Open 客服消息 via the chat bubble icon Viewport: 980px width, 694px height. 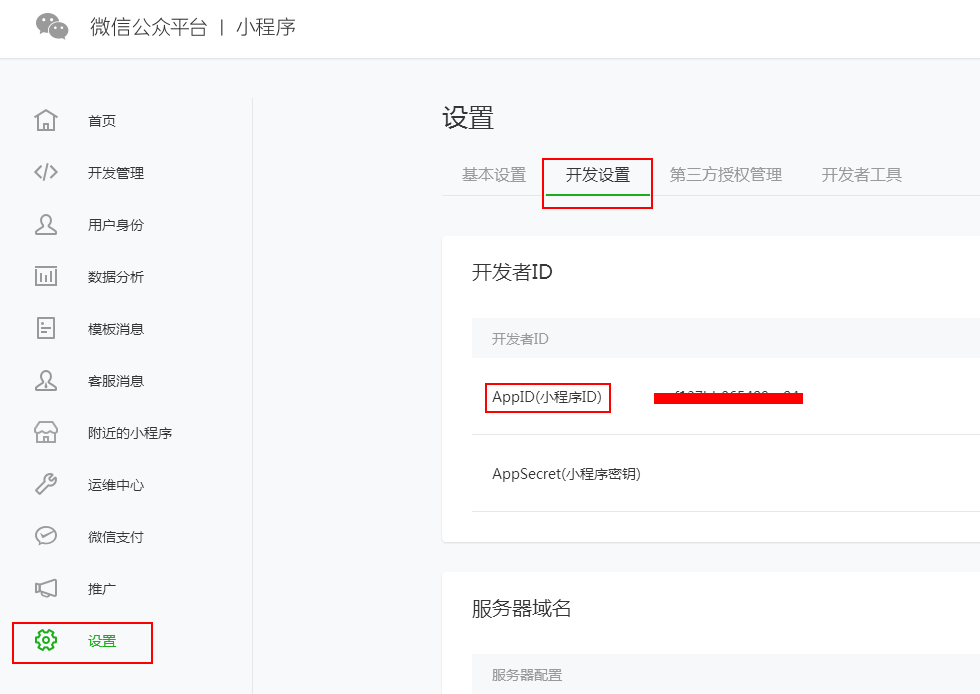46,380
